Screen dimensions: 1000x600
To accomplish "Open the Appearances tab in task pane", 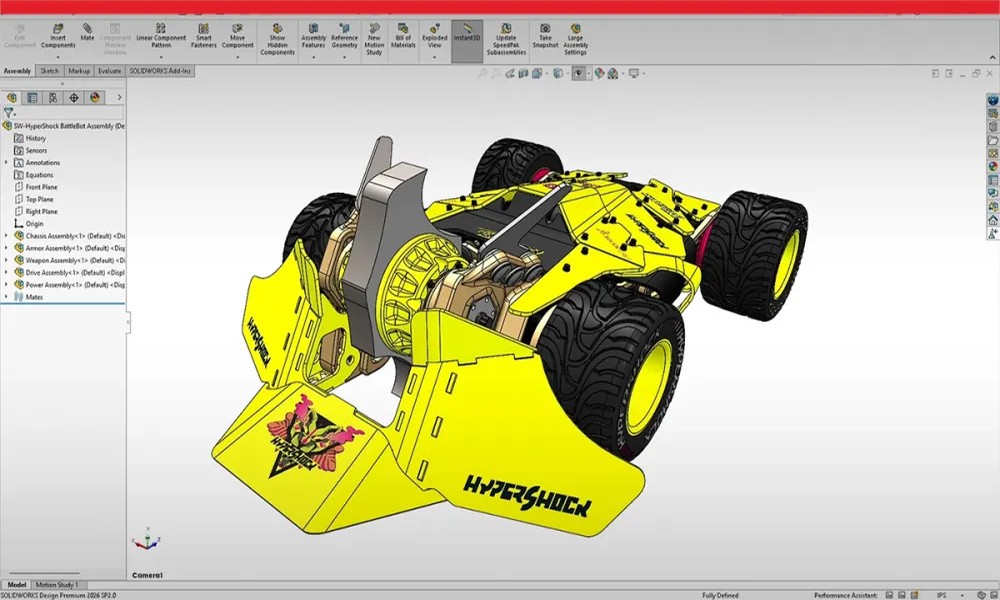I will (x=992, y=167).
